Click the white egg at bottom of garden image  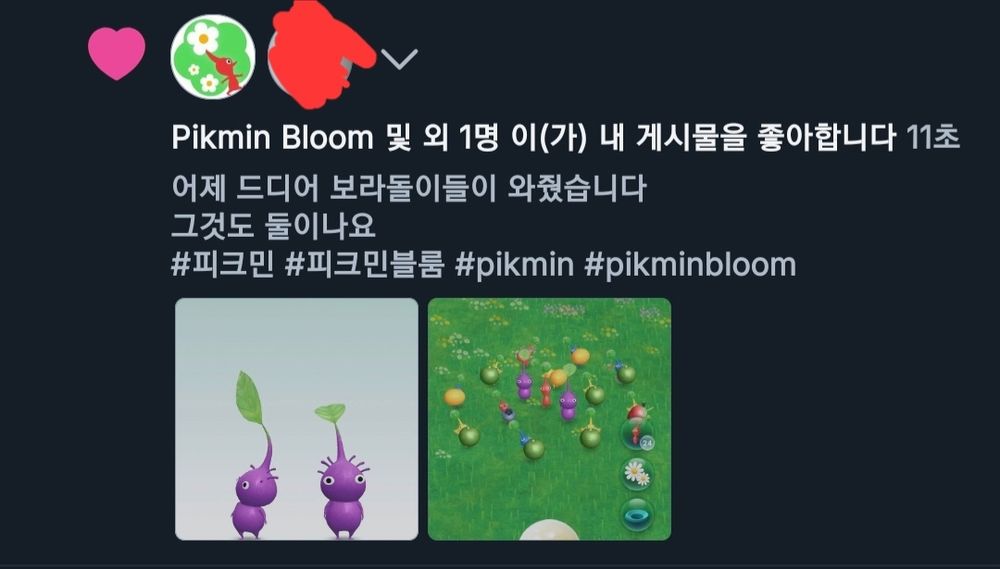[x=550, y=530]
